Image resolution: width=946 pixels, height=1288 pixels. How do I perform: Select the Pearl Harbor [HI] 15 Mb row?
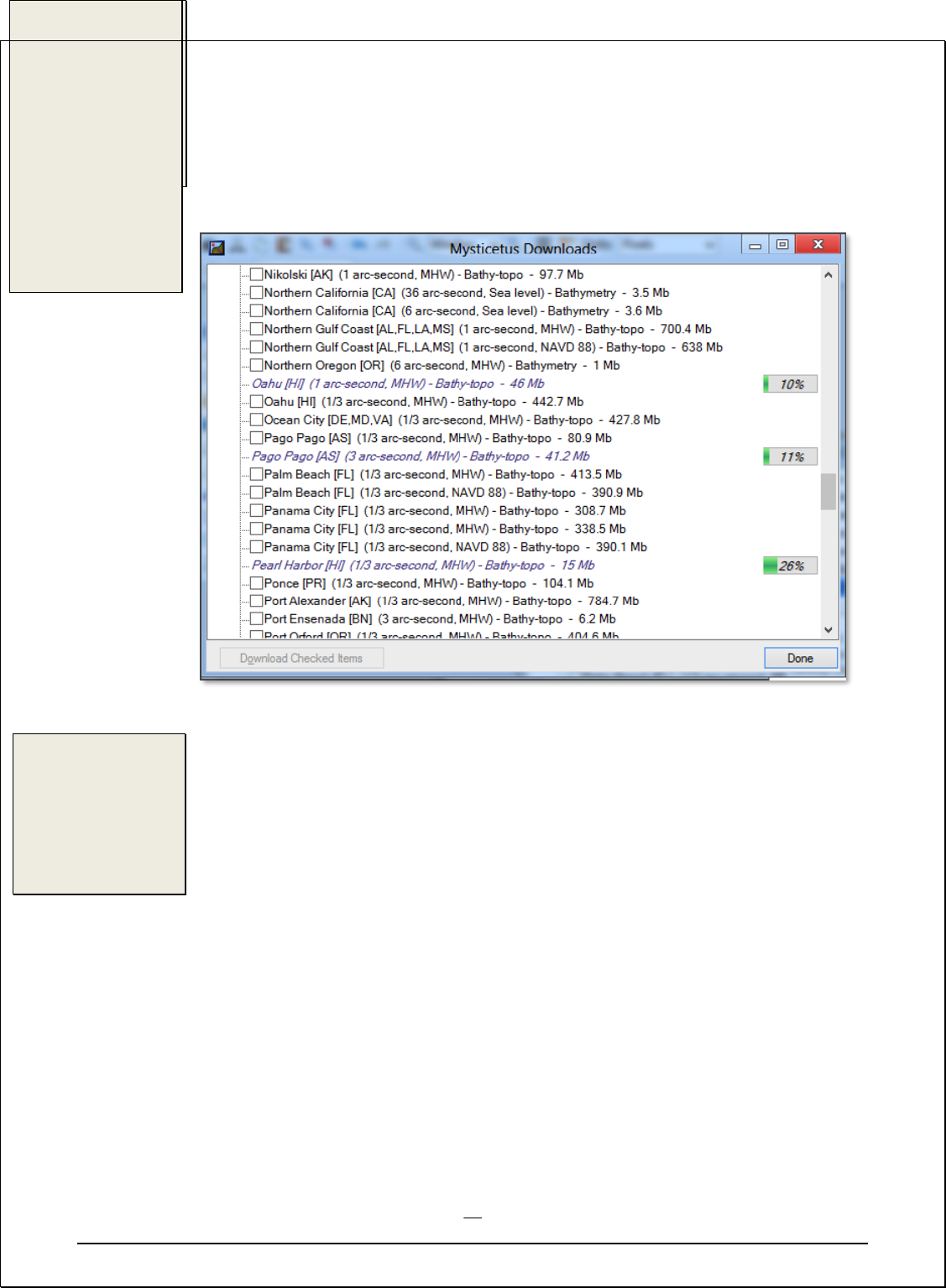pos(423,566)
